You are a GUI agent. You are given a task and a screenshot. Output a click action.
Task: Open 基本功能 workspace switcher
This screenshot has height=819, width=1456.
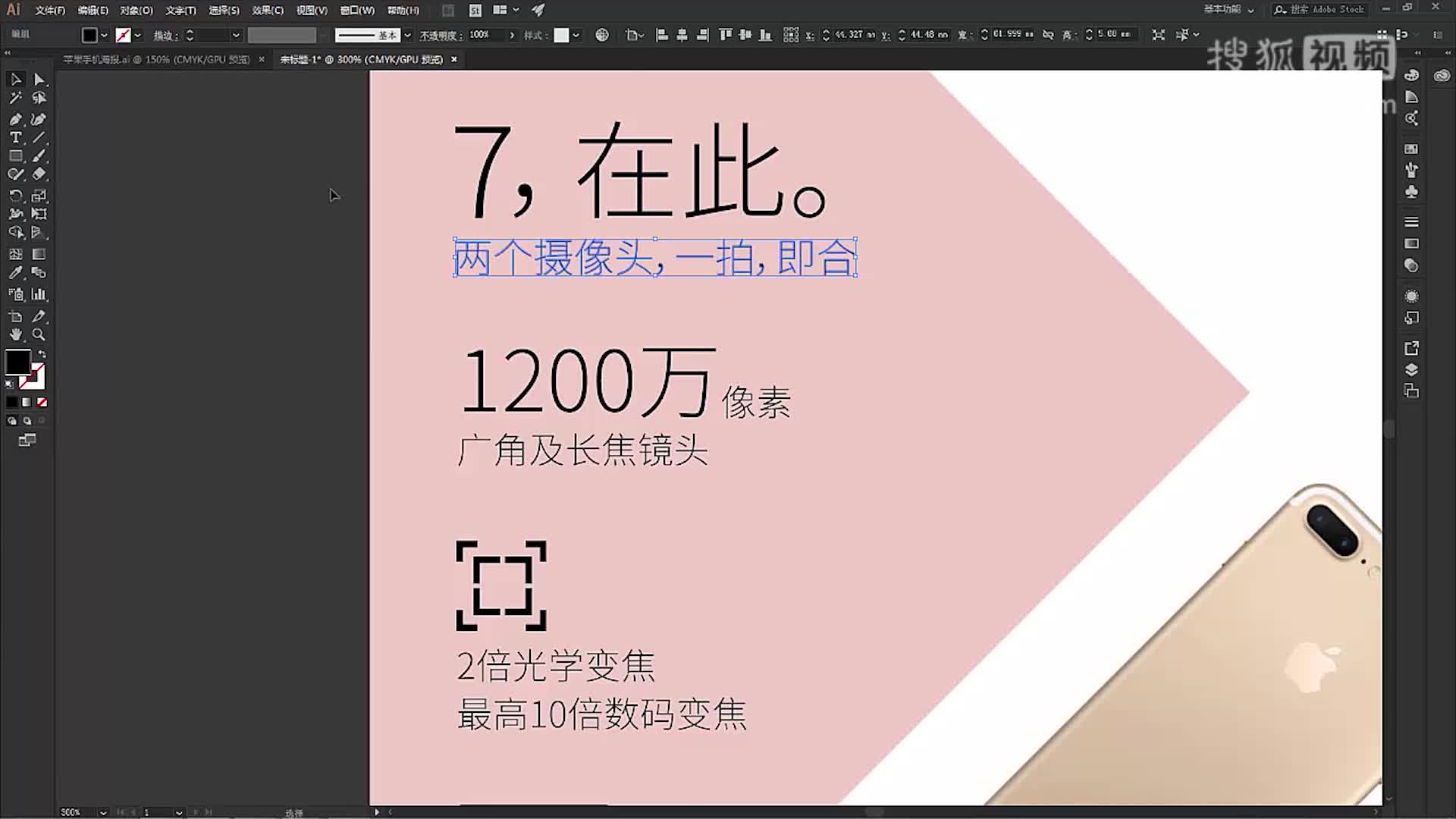pyautogui.click(x=1229, y=10)
